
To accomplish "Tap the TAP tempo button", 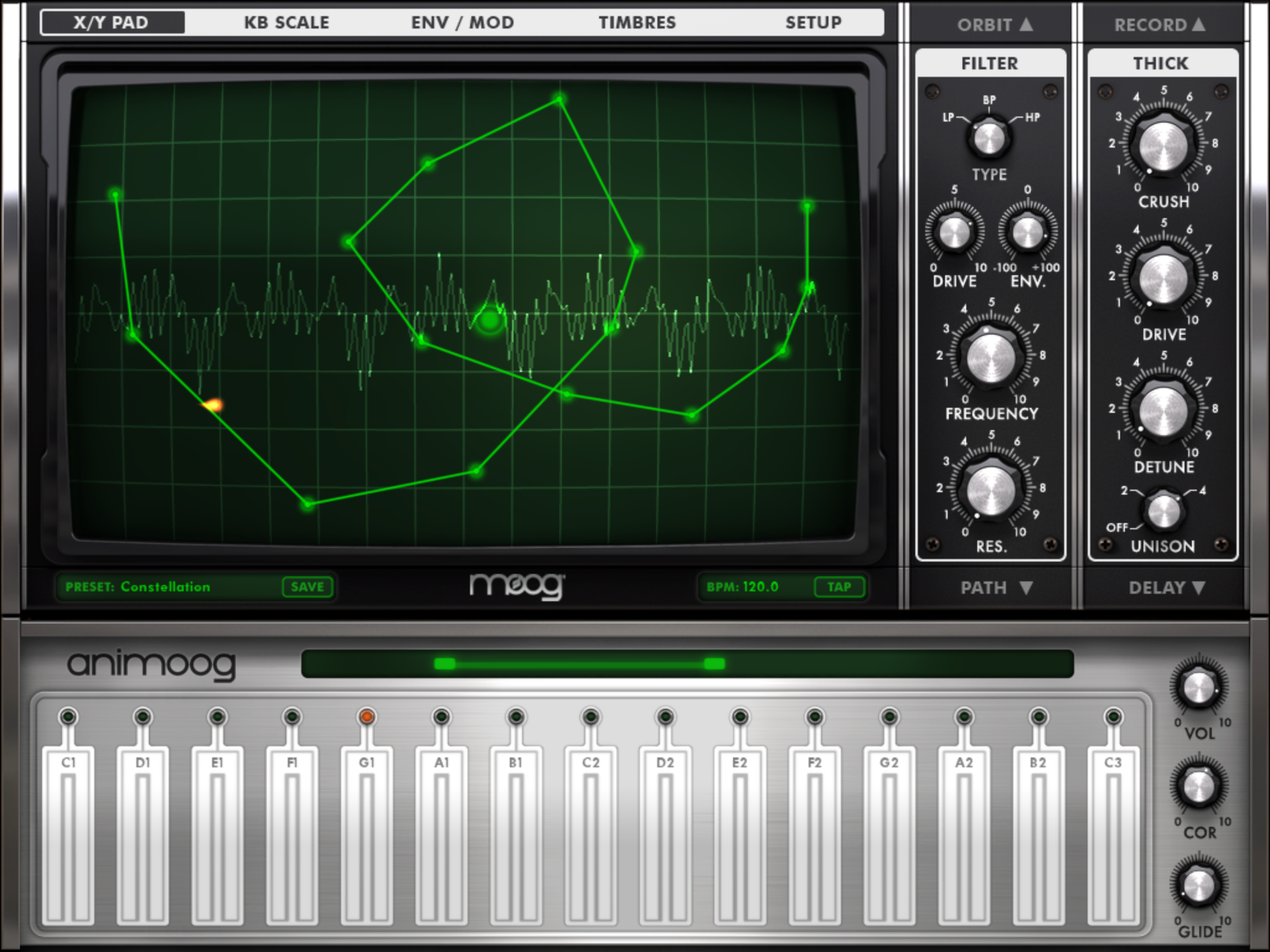I will click(x=839, y=587).
